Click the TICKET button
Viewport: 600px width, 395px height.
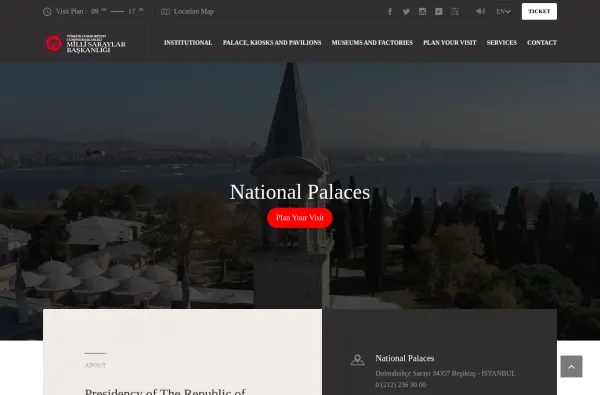[539, 11]
